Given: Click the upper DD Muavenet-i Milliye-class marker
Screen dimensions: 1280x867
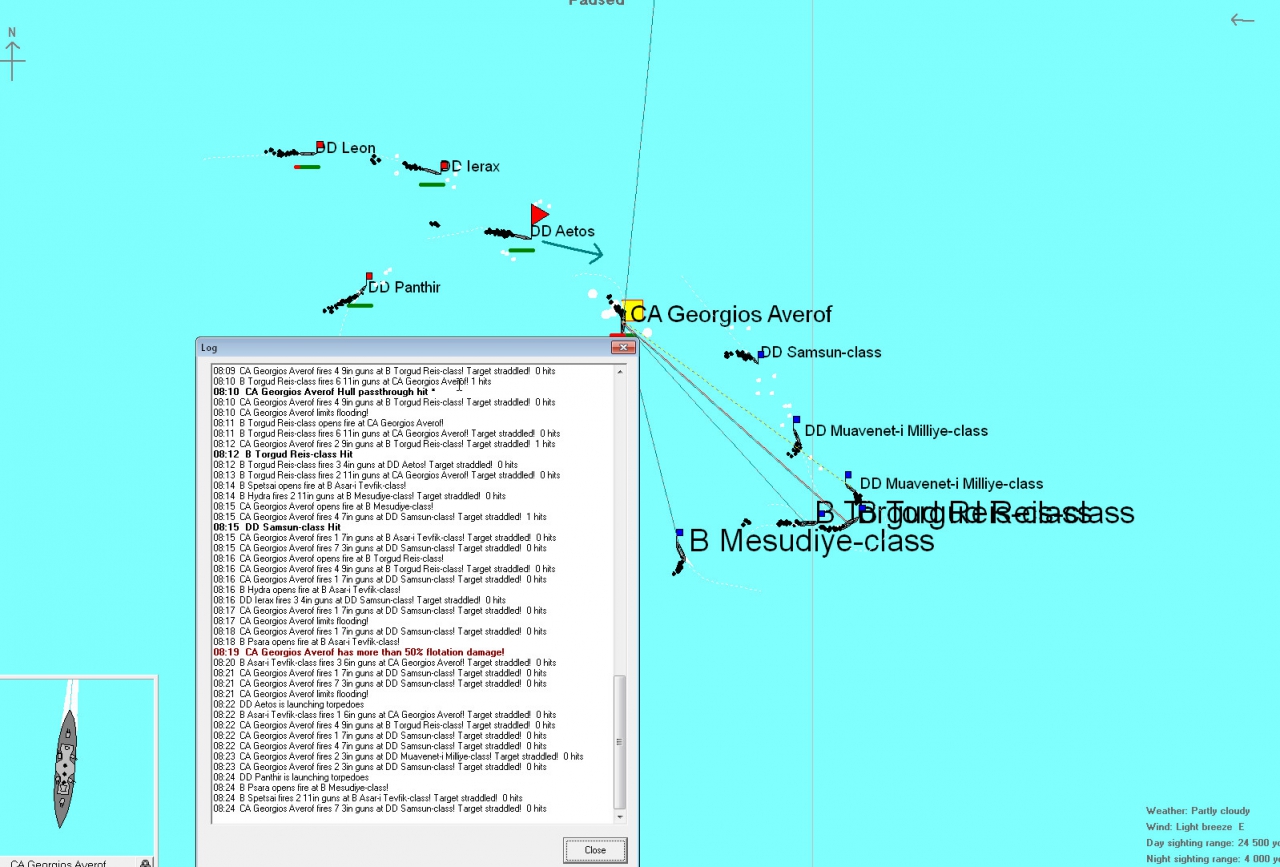Looking at the screenshot, I should tap(796, 421).
